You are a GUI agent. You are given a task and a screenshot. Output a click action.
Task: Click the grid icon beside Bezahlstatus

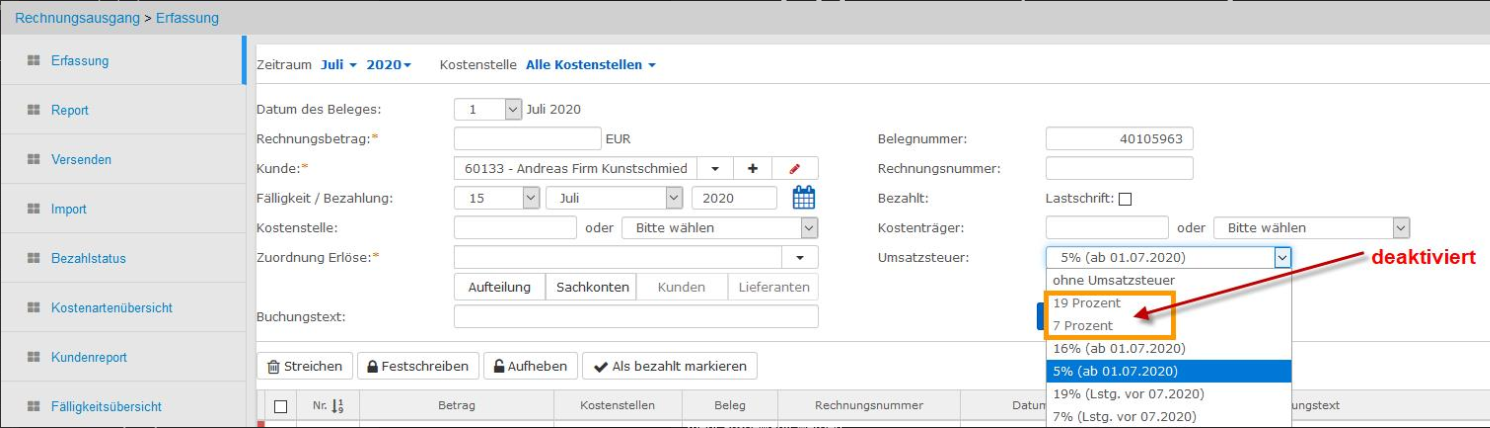(x=33, y=258)
